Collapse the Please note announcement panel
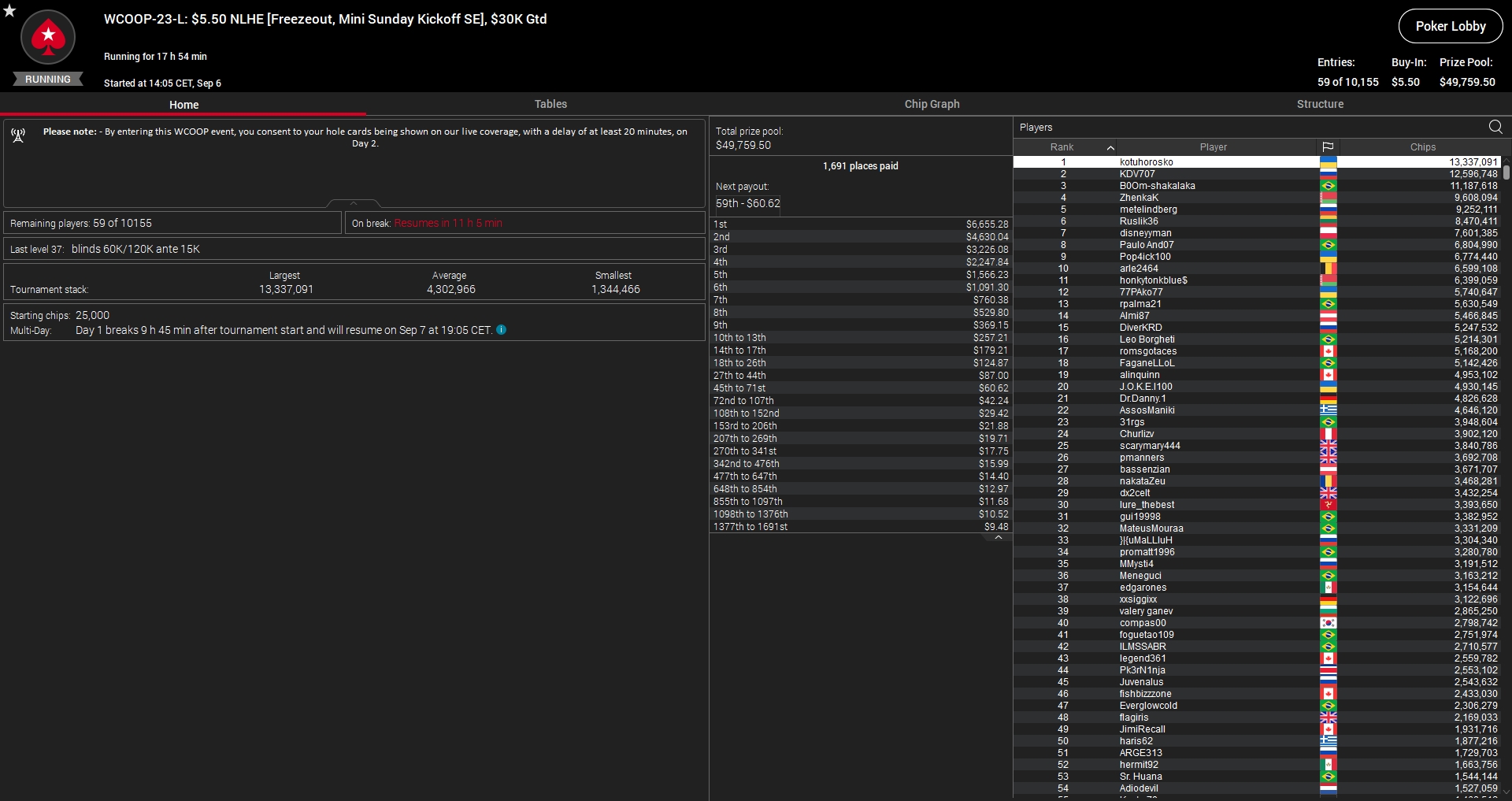The width and height of the screenshot is (1512, 801). (x=354, y=203)
